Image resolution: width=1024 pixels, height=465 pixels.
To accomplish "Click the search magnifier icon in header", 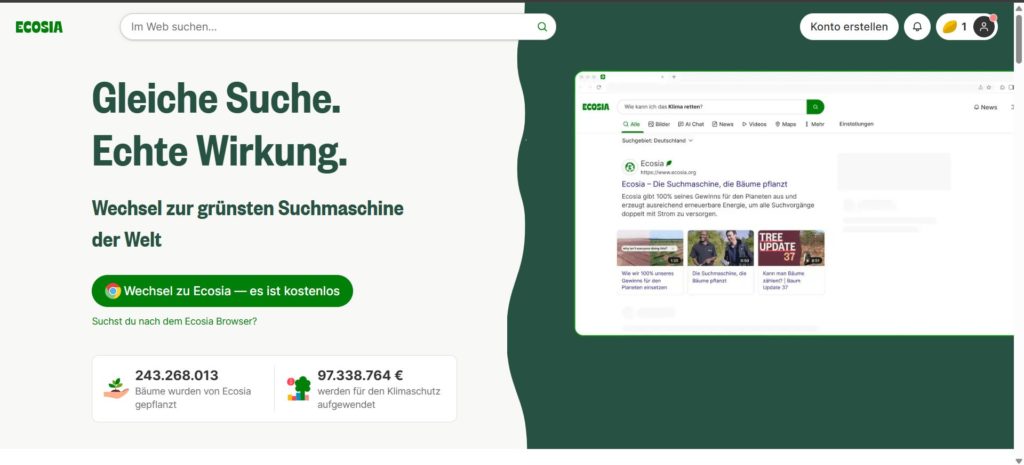I will (x=542, y=27).
